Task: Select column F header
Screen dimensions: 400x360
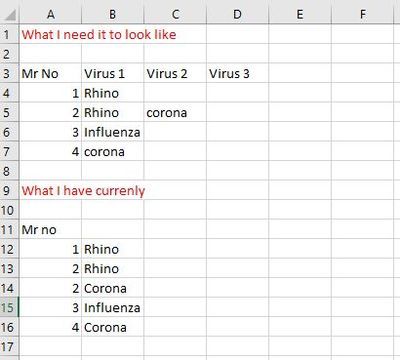Action: pos(362,14)
